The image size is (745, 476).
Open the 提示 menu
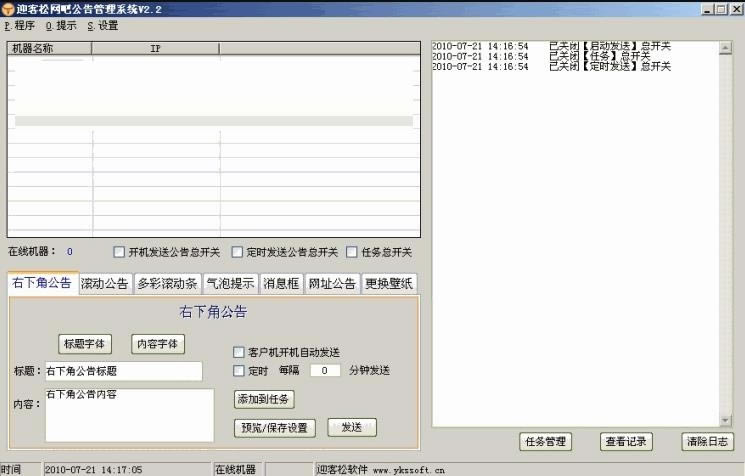pyautogui.click(x=61, y=26)
